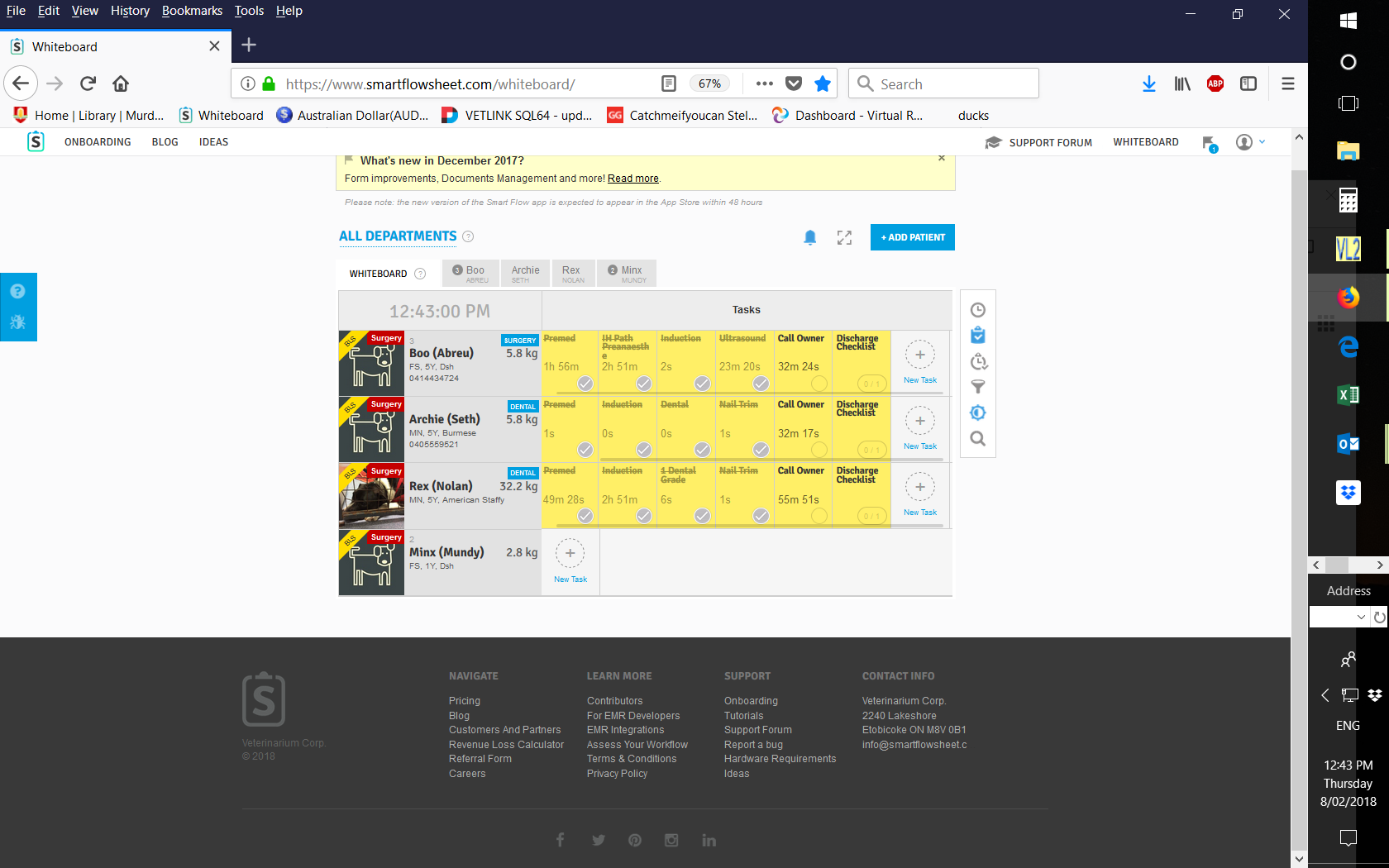Open the Read more link in the banner
Viewport: 1389px width, 868px height.
[632, 179]
